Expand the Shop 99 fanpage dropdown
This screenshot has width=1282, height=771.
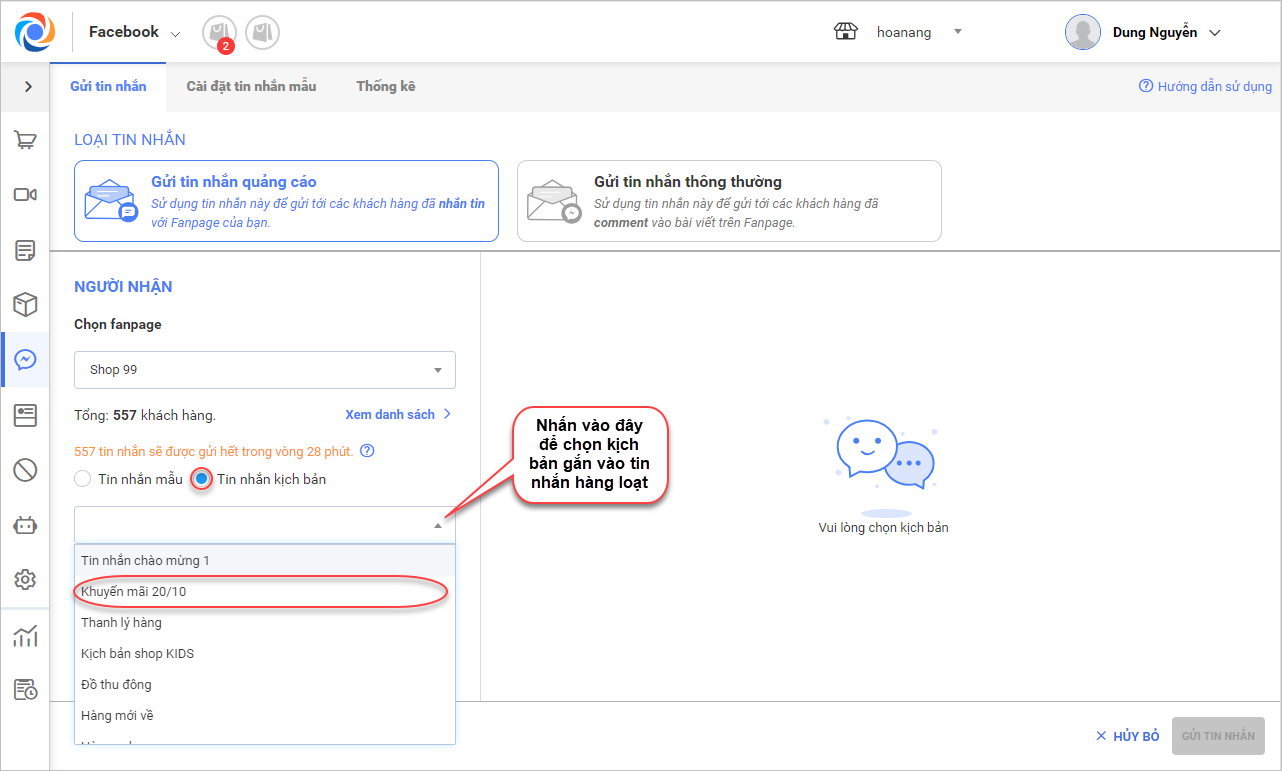click(x=265, y=370)
